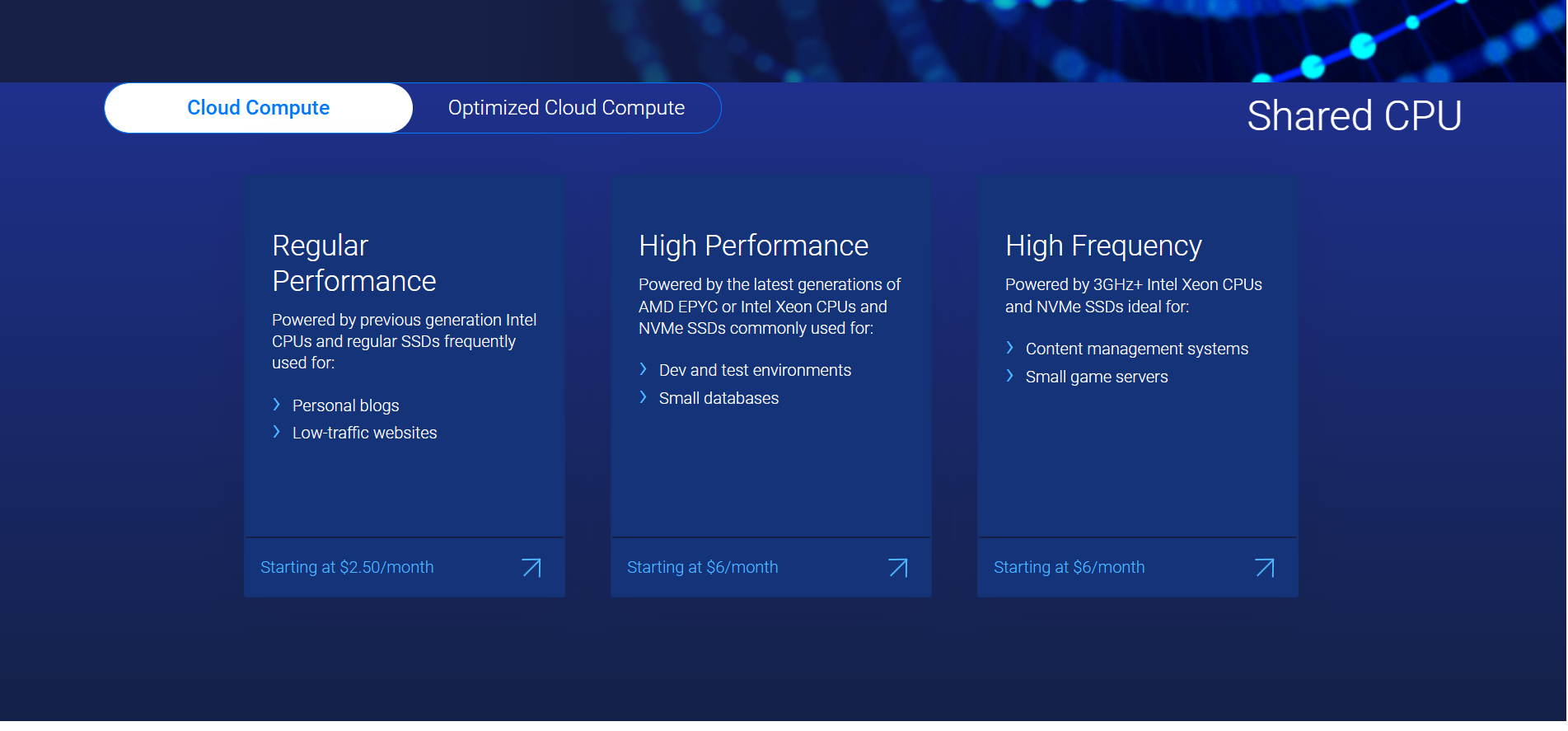Click the Regular Performance card title
Screen dimensions: 1568x731
(x=353, y=264)
